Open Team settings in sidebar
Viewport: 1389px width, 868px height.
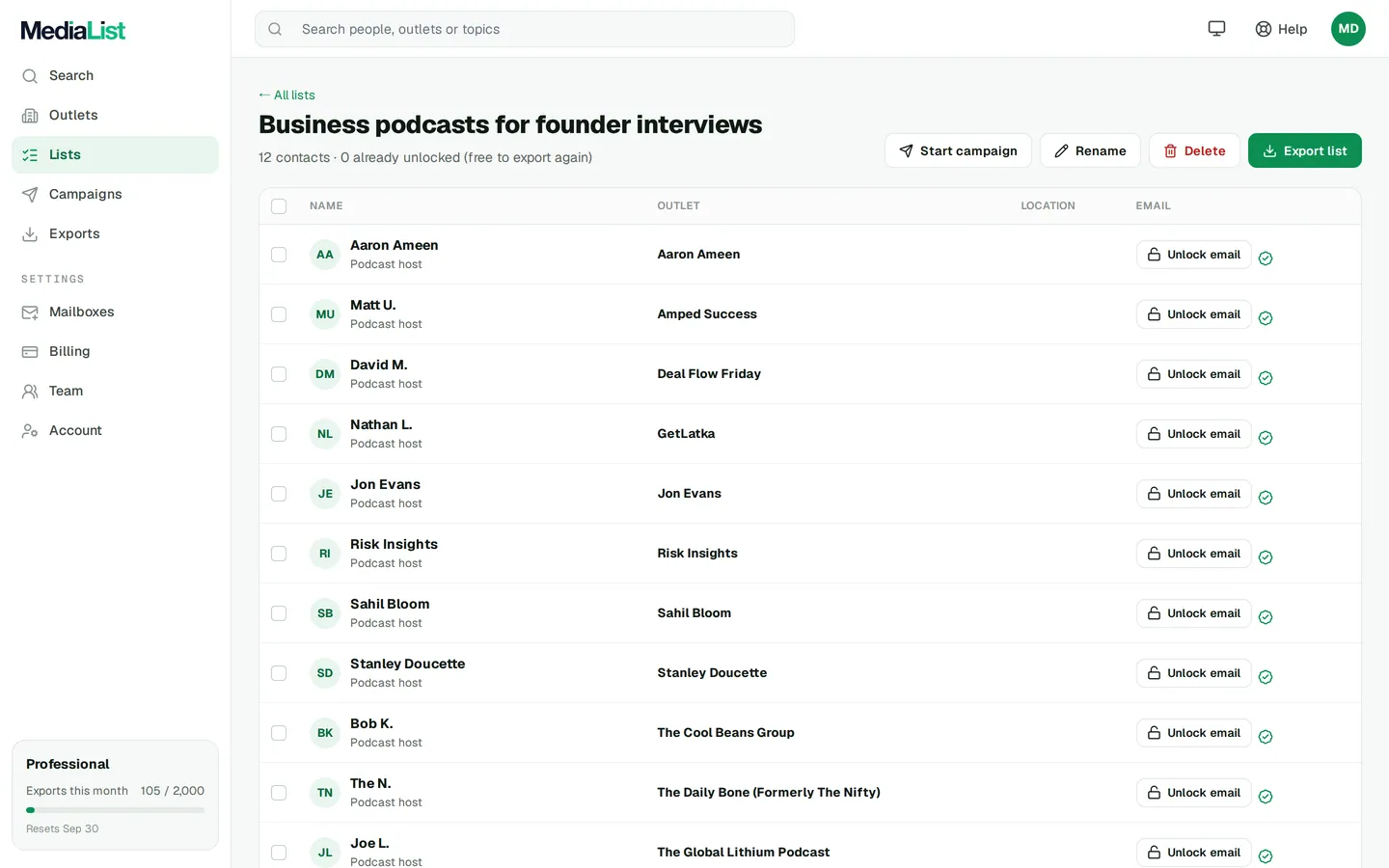[x=115, y=391]
